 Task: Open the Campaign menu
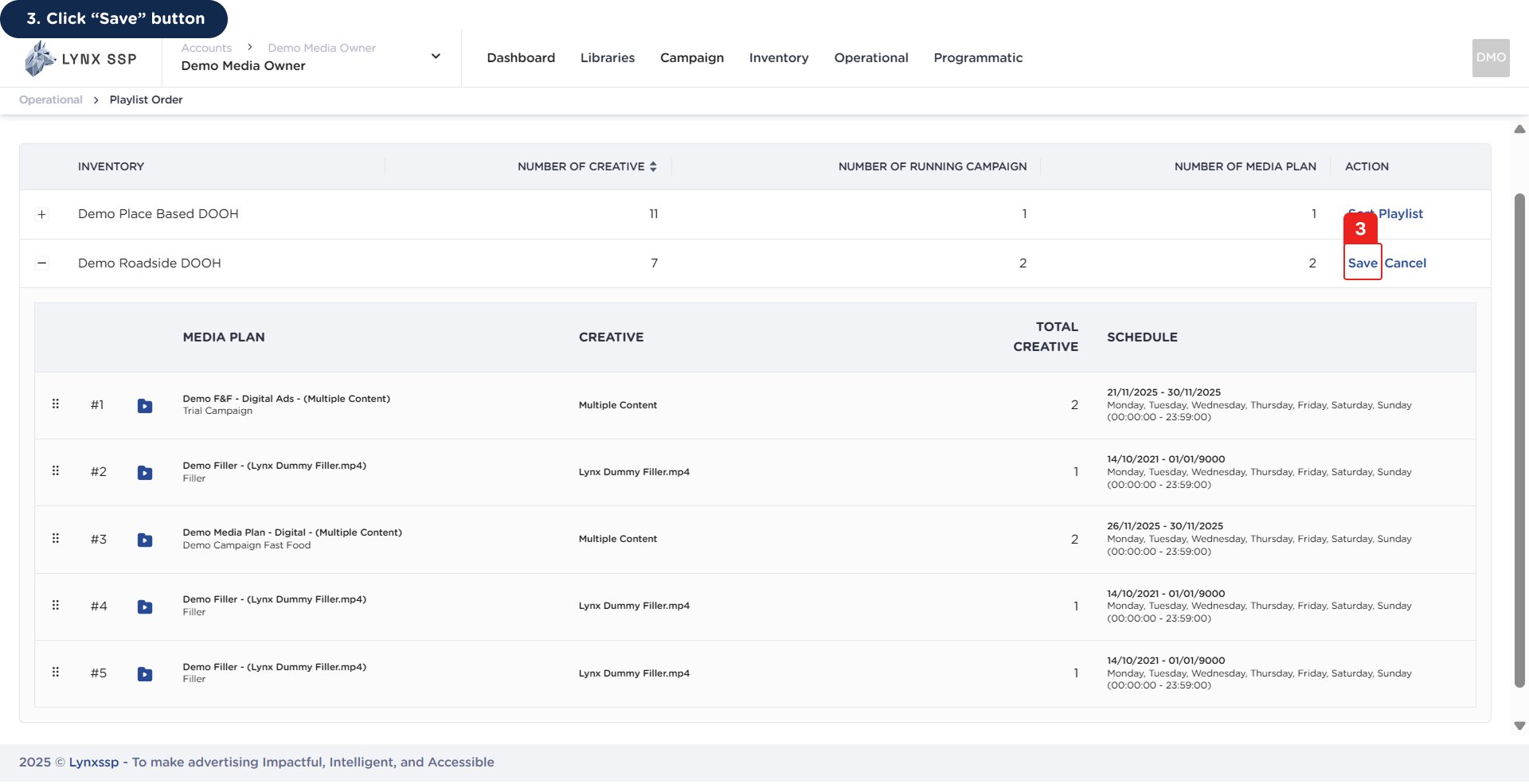[x=692, y=58]
